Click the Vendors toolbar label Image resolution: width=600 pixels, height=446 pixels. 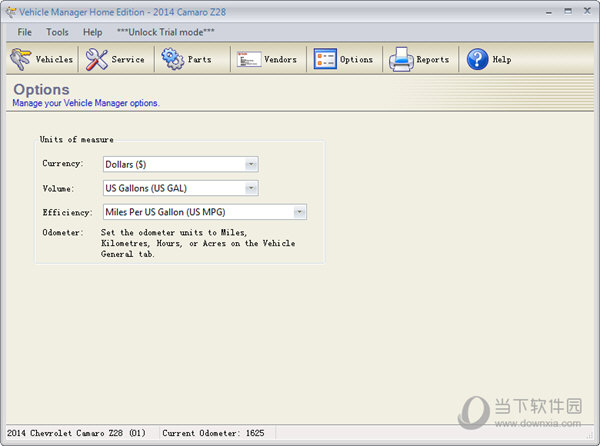tap(280, 60)
